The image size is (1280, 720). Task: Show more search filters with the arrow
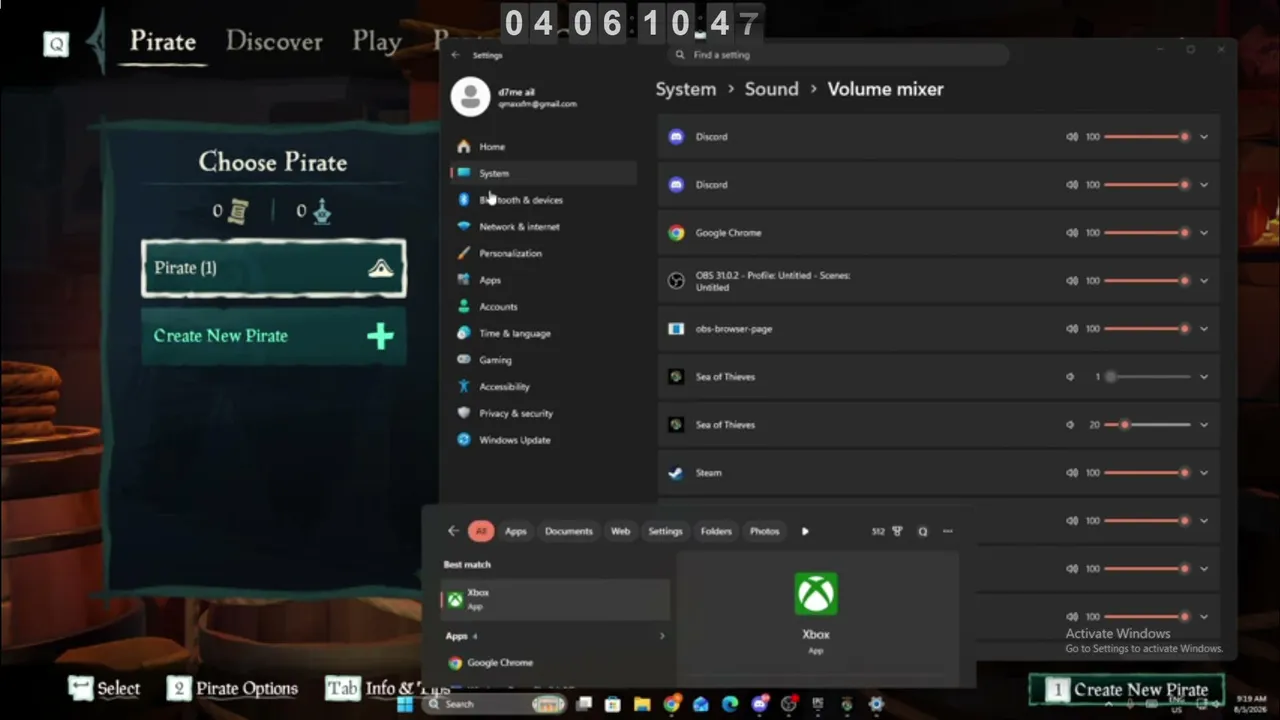click(805, 531)
